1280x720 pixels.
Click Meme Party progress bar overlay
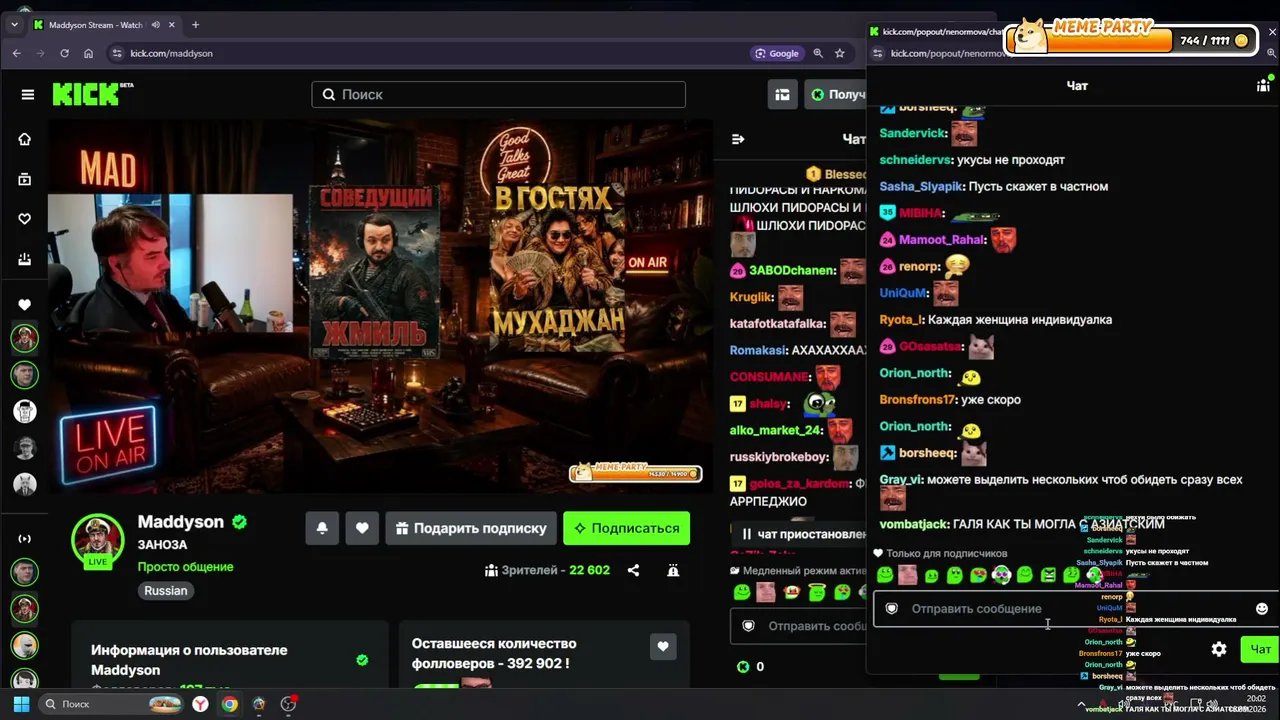[1130, 40]
